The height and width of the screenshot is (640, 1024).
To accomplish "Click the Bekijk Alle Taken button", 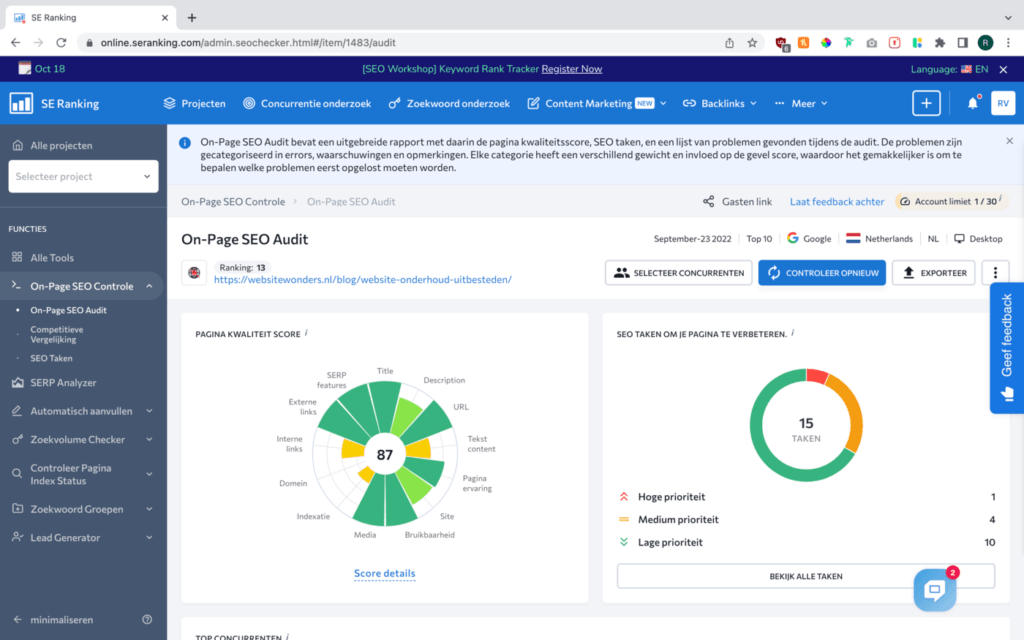I will [805, 576].
